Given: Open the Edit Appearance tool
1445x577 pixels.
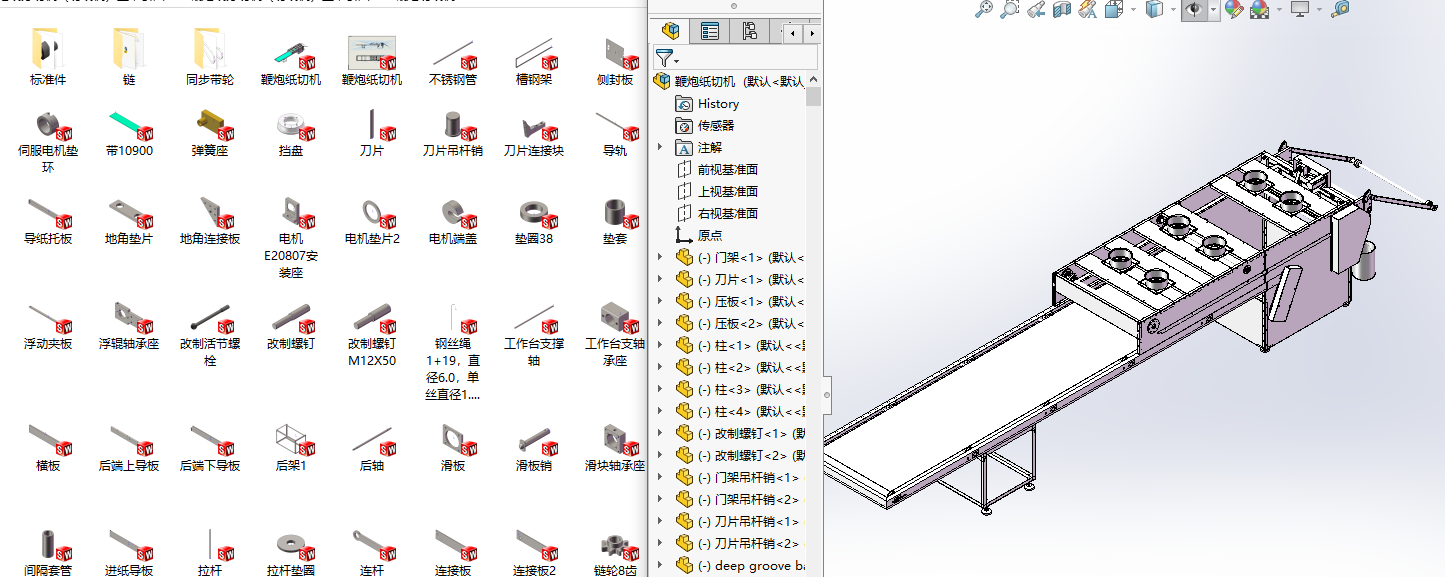Looking at the screenshot, I should pyautogui.click(x=1232, y=10).
